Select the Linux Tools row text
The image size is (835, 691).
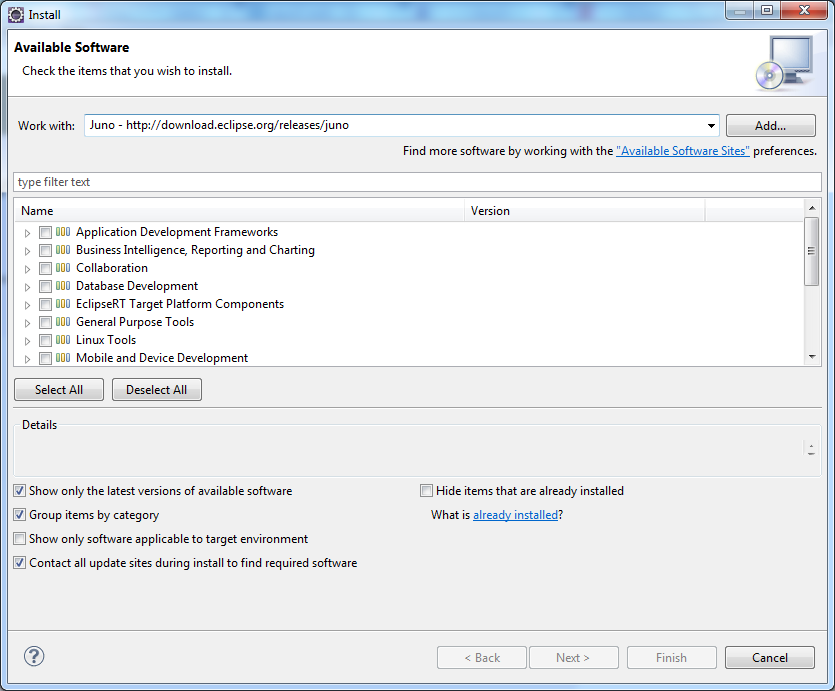(106, 340)
